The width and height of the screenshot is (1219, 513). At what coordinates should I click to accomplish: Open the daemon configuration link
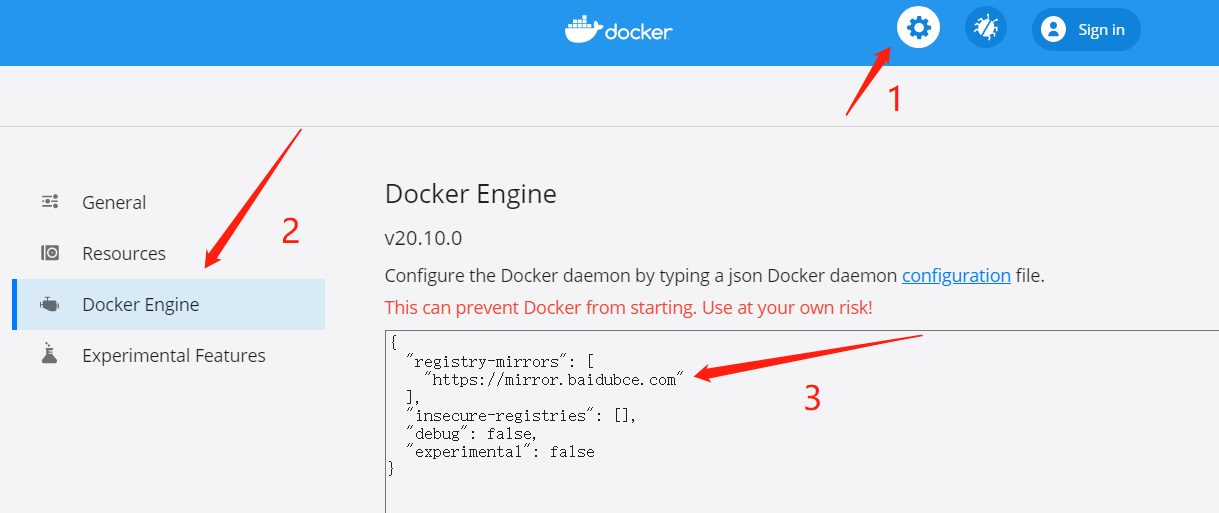click(956, 276)
